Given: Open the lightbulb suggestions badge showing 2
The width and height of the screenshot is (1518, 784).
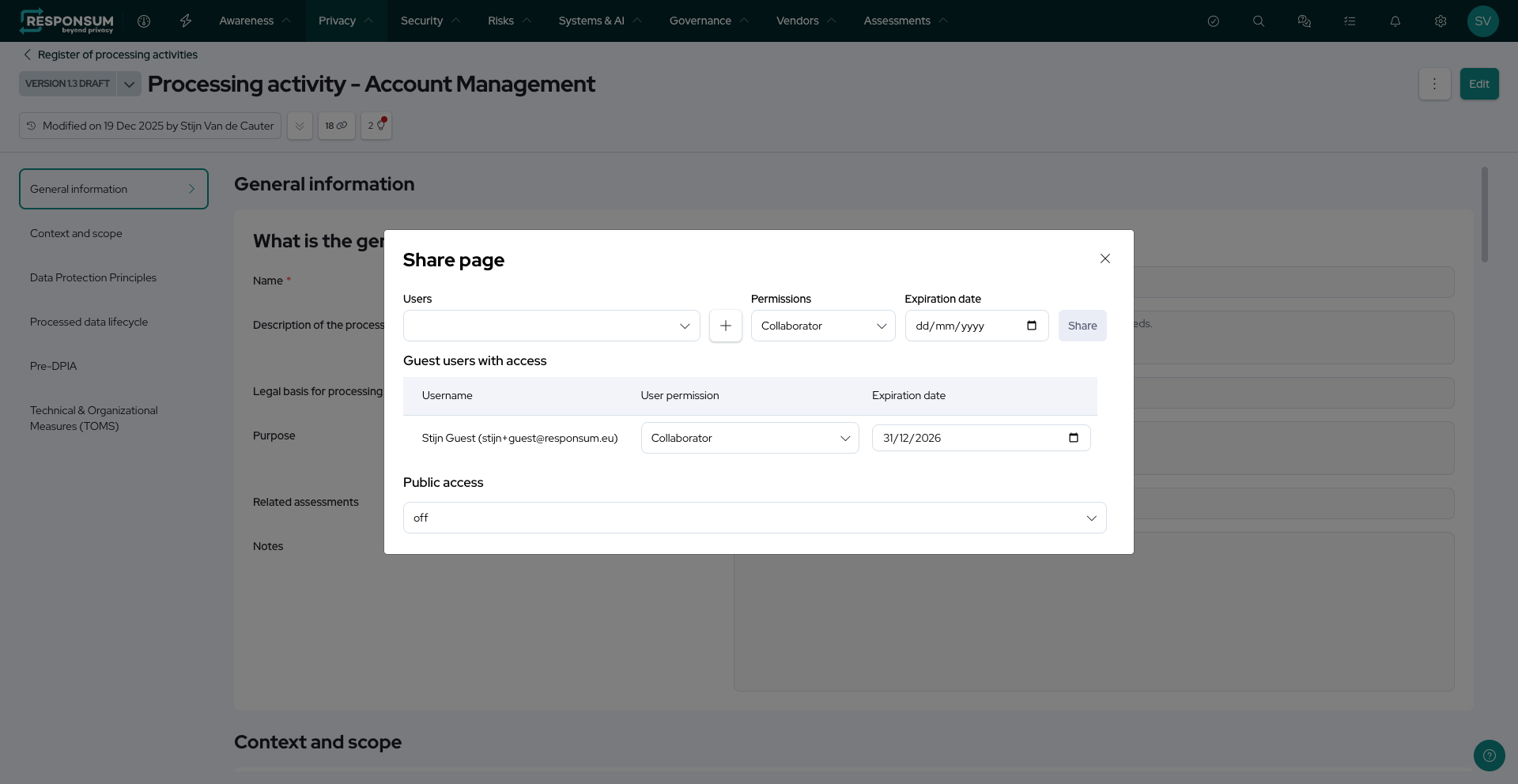Looking at the screenshot, I should (x=376, y=126).
